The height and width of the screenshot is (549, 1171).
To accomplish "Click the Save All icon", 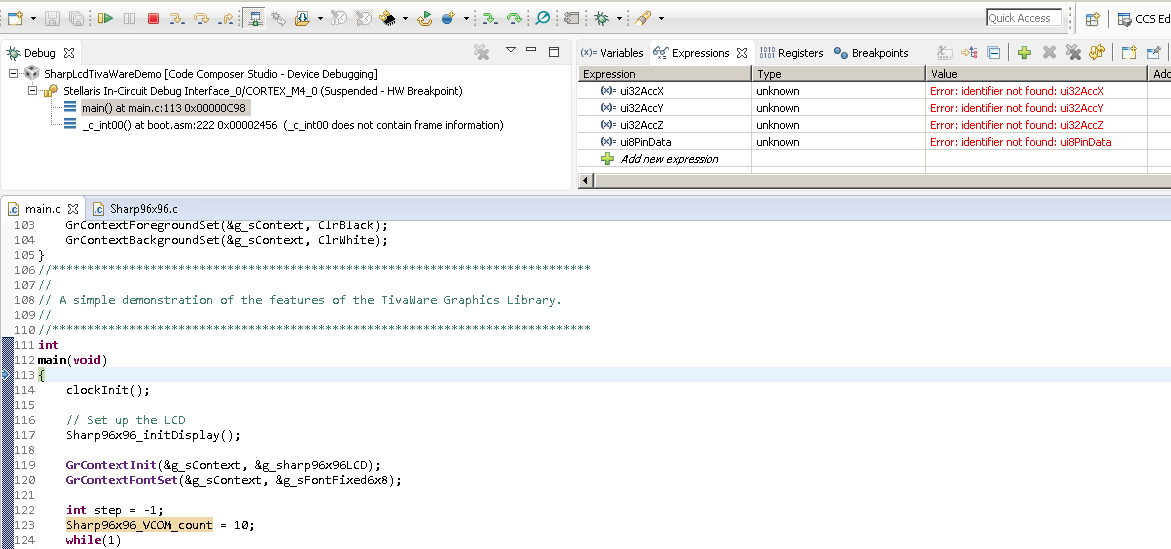I will (x=76, y=18).
